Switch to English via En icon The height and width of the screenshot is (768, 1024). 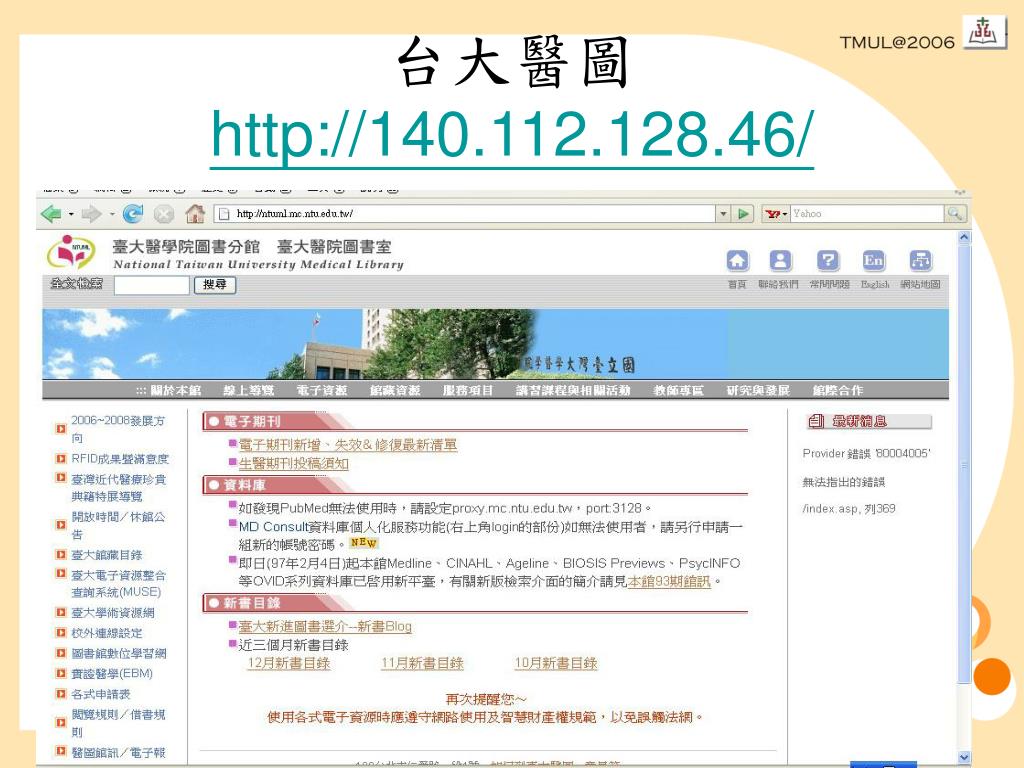click(873, 261)
